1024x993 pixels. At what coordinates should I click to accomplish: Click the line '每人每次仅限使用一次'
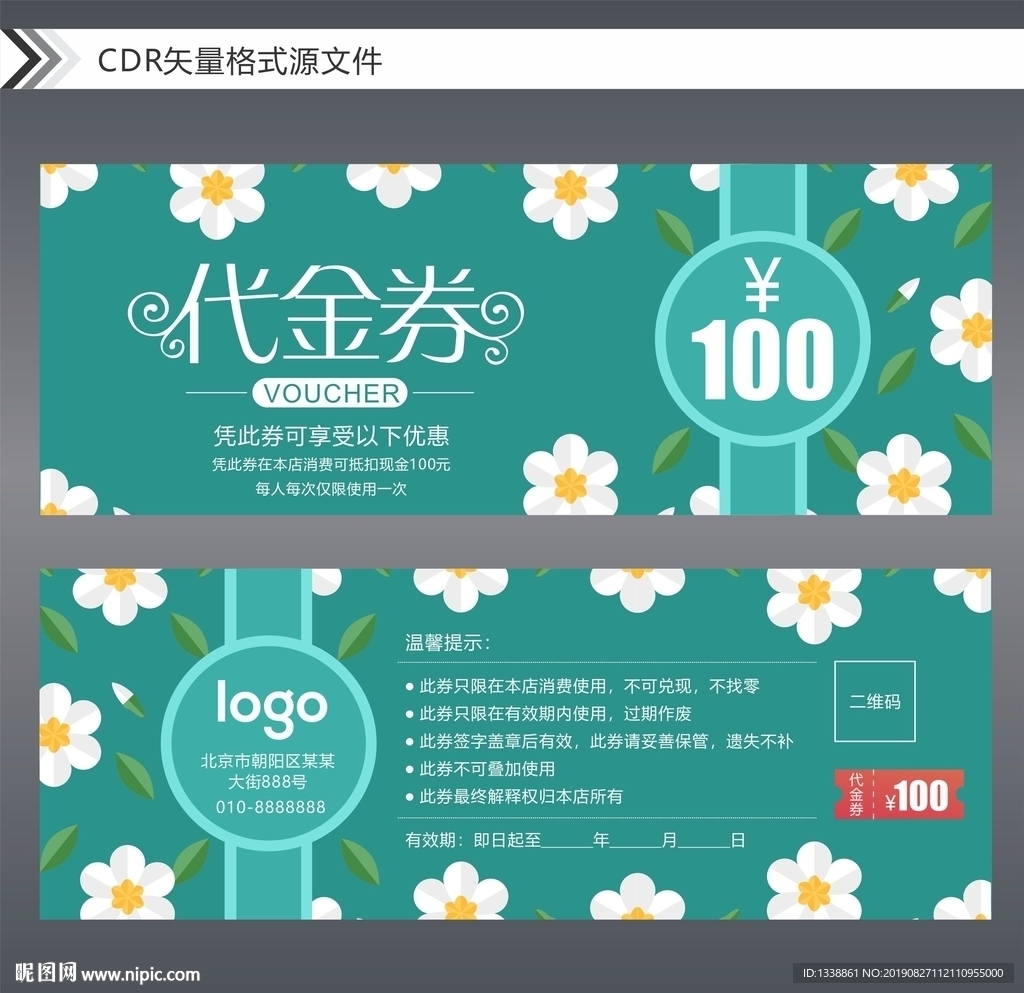coord(331,488)
